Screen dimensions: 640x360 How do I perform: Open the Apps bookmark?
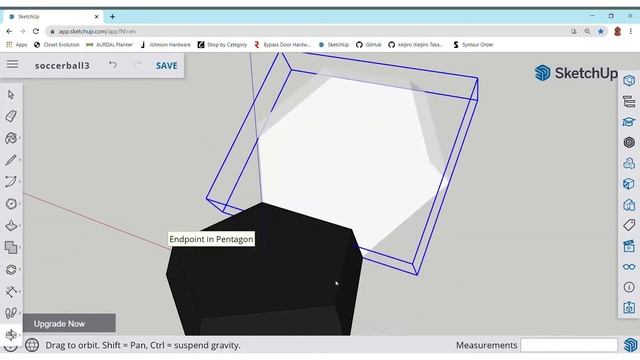(x=17, y=45)
